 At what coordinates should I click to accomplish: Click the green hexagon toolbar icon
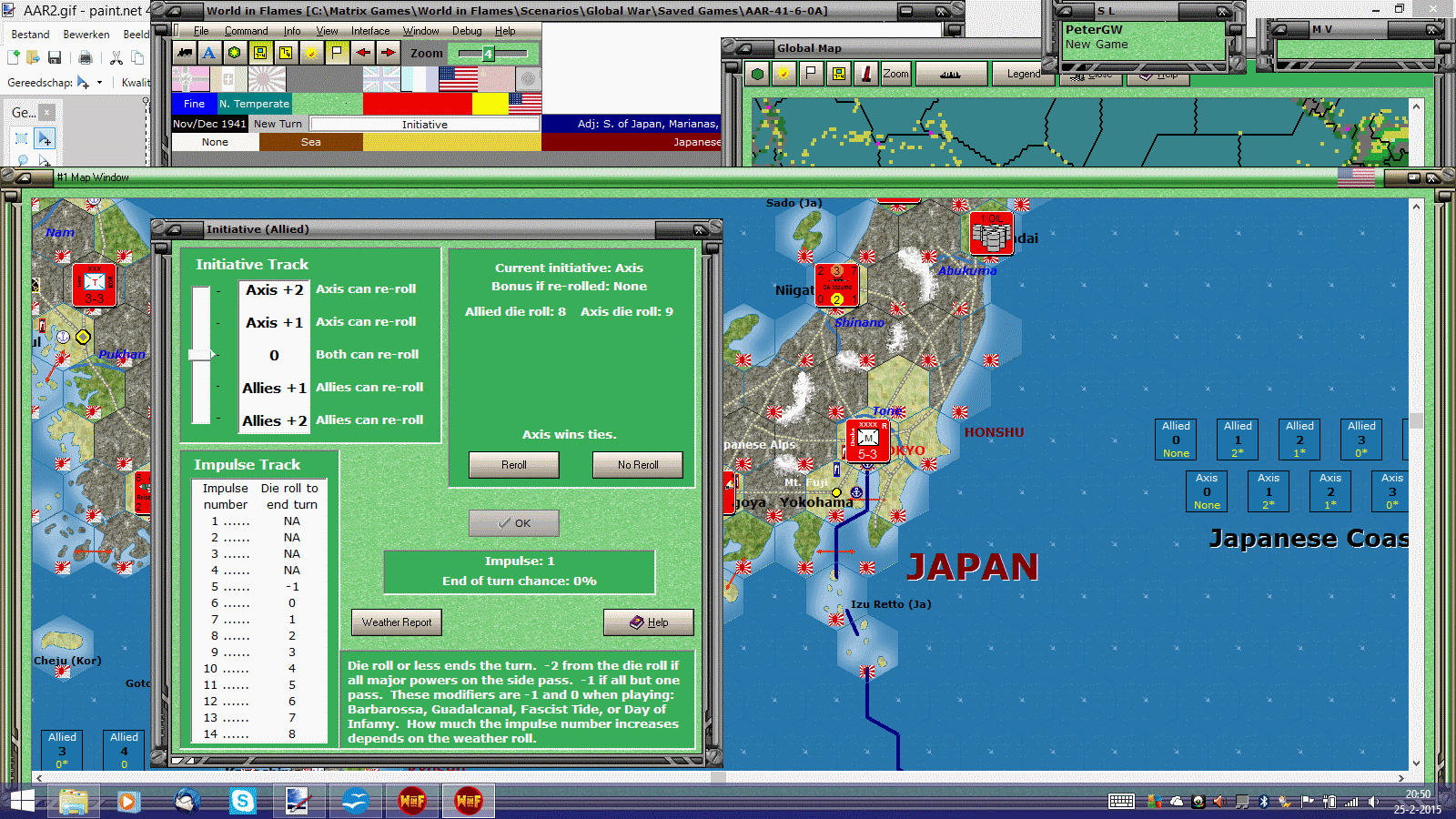click(235, 53)
